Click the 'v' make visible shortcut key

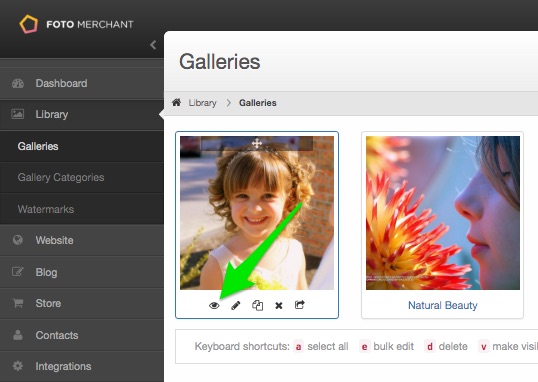[483, 347]
